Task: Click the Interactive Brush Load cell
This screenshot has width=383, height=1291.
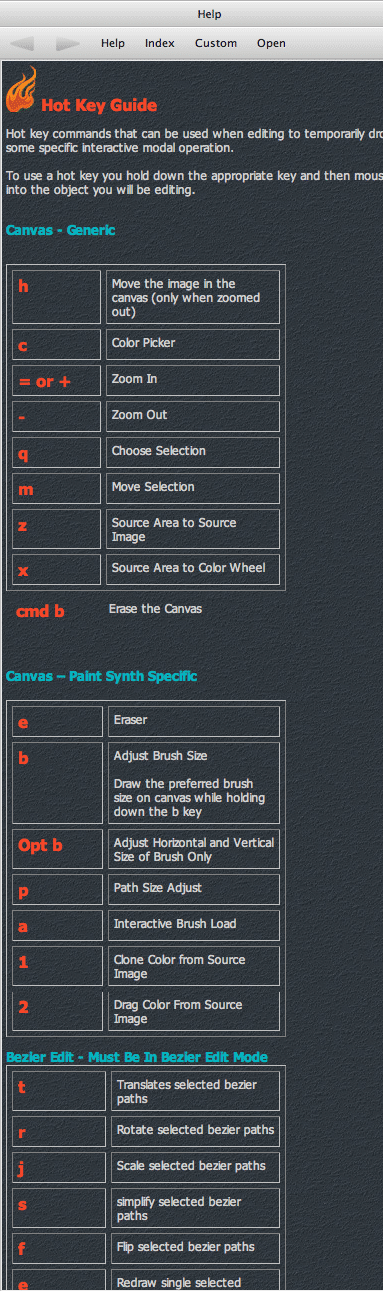Action: [x=194, y=925]
